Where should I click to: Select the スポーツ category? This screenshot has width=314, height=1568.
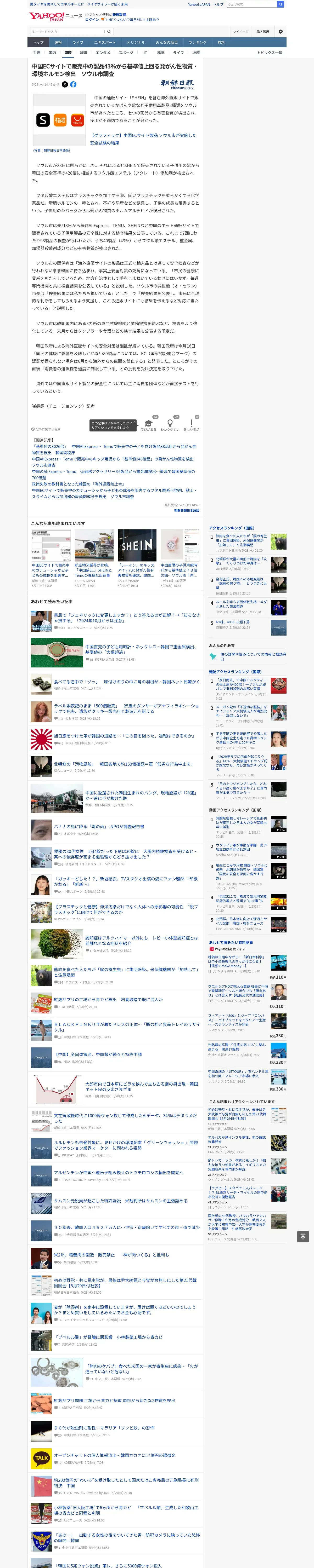(x=126, y=53)
